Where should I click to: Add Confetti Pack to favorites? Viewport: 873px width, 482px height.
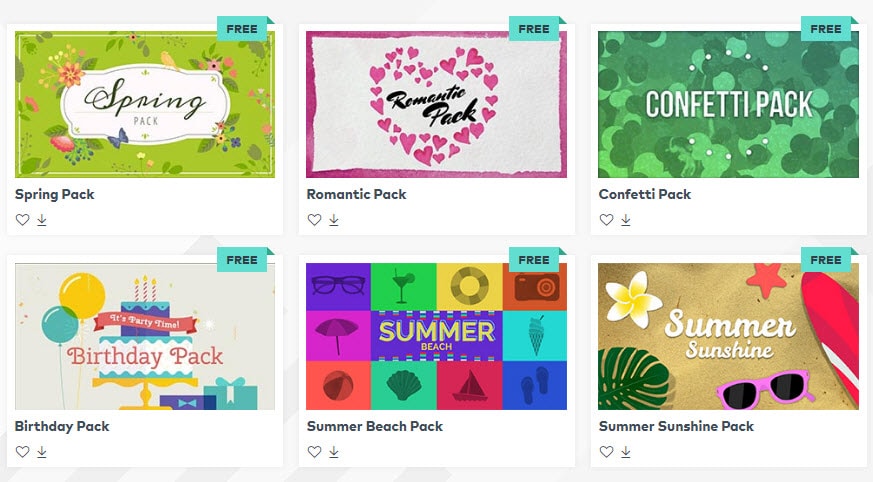[x=606, y=220]
